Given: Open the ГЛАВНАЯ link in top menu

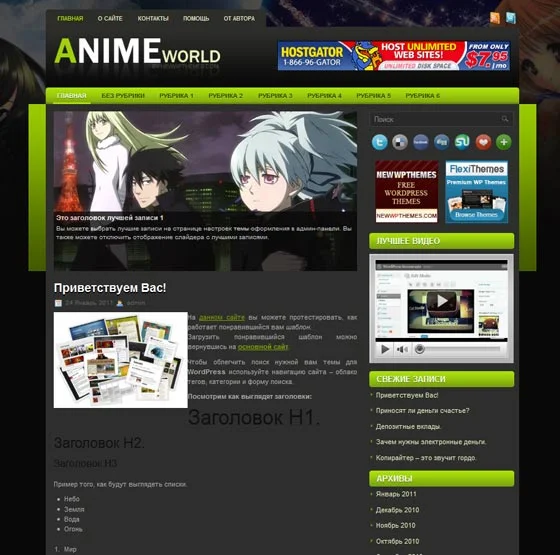Looking at the screenshot, I should point(70,19).
